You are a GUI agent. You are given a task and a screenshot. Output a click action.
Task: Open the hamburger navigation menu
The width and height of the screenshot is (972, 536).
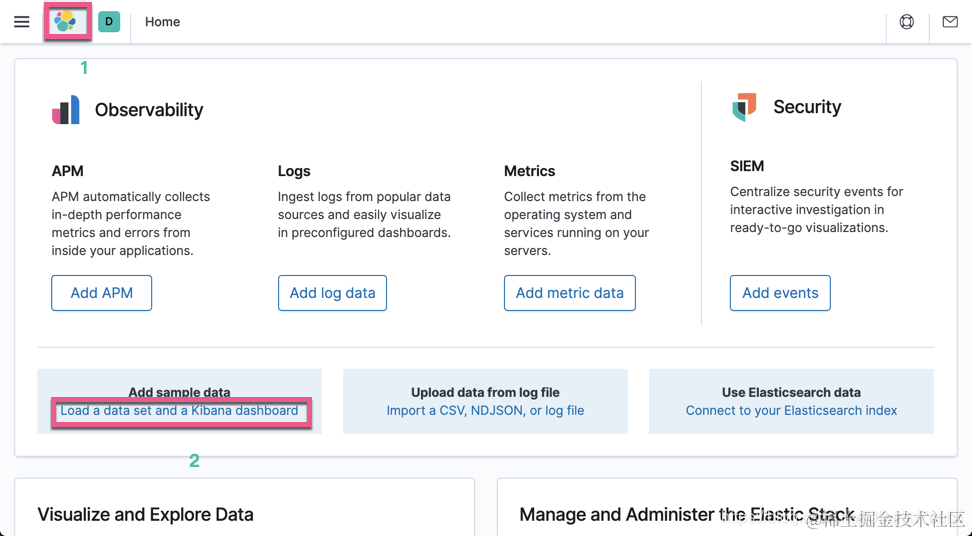(22, 22)
